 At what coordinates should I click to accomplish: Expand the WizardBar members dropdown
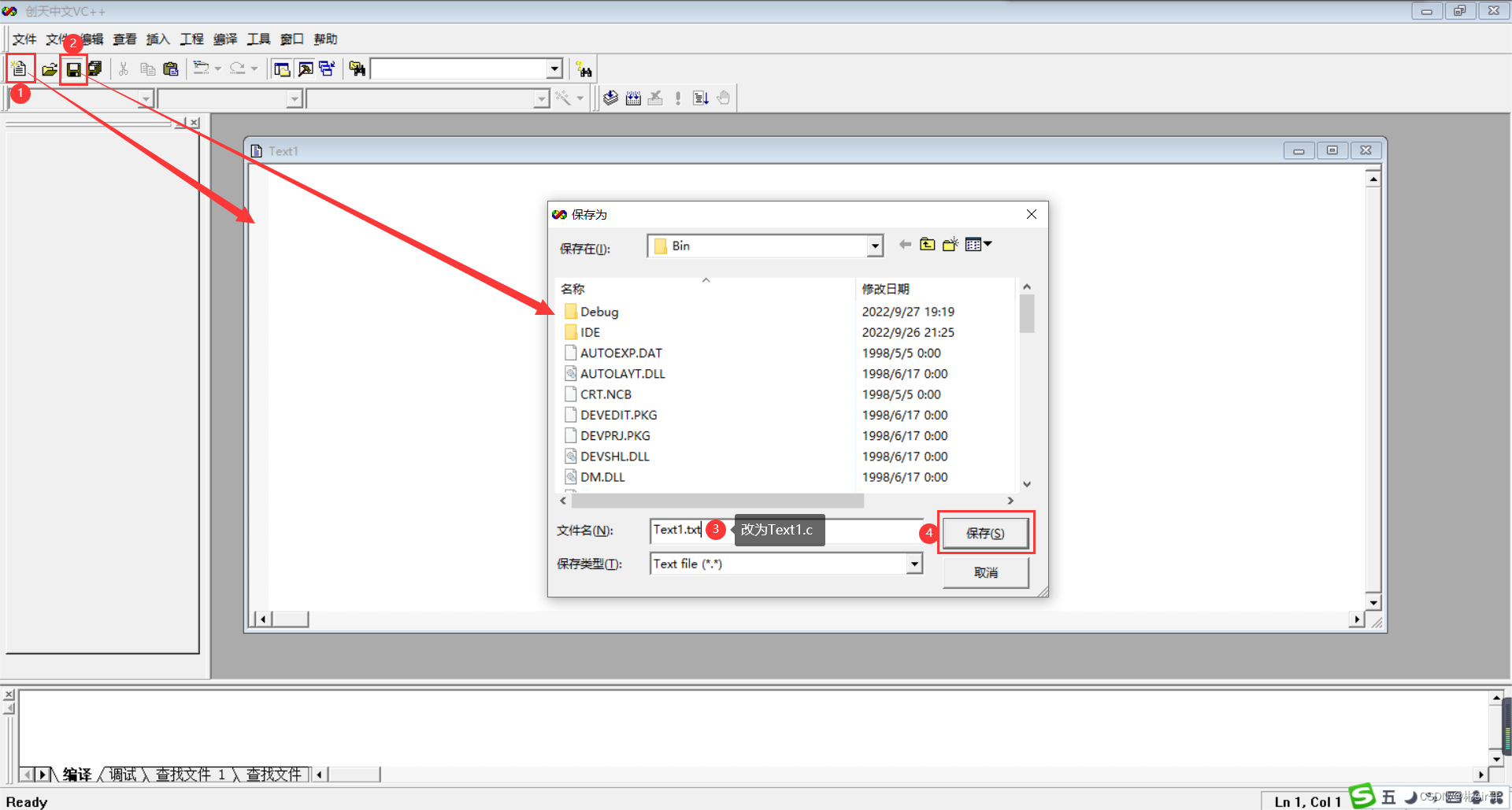pyautogui.click(x=541, y=98)
